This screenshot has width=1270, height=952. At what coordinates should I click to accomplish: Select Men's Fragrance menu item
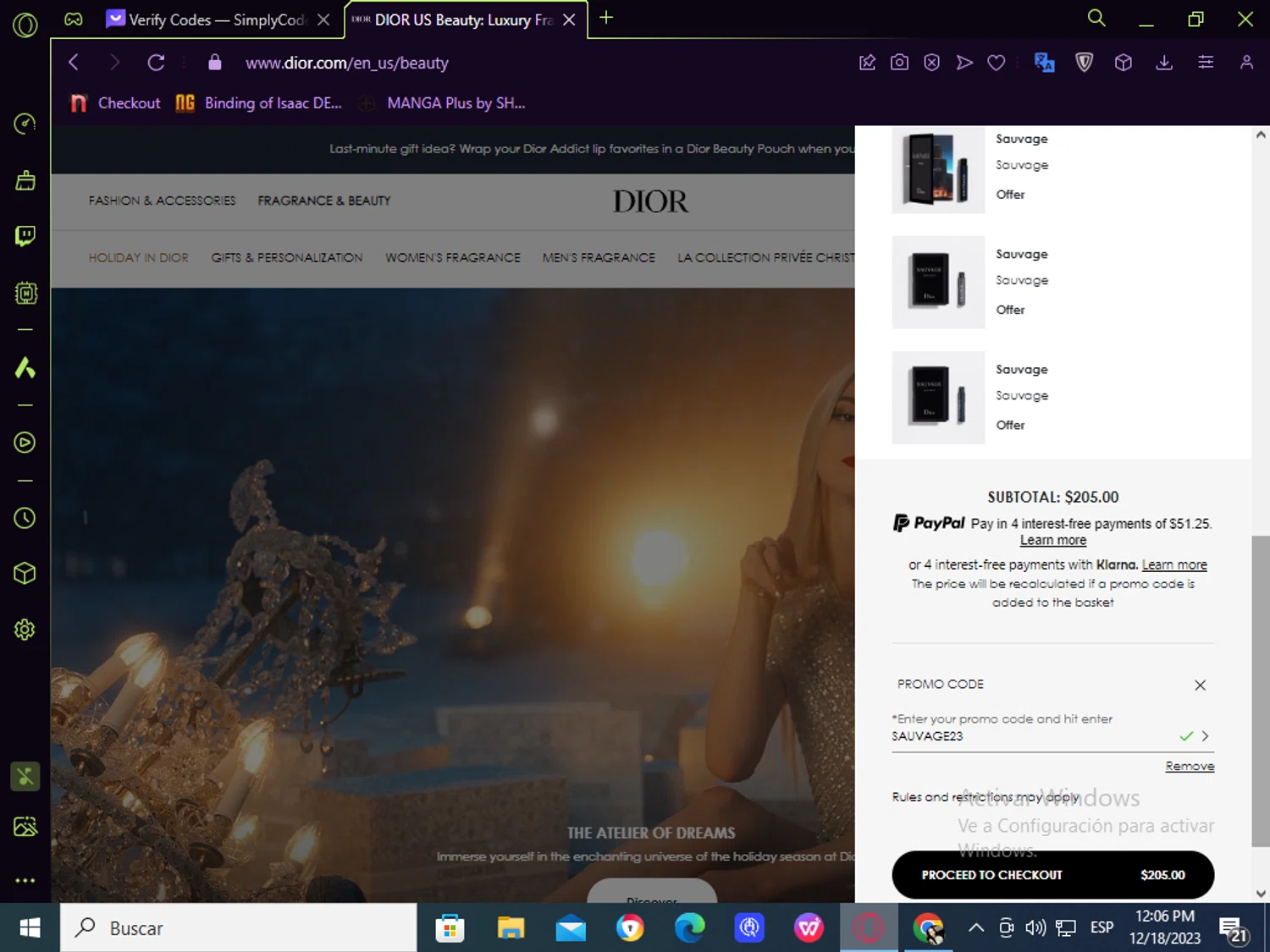(599, 257)
